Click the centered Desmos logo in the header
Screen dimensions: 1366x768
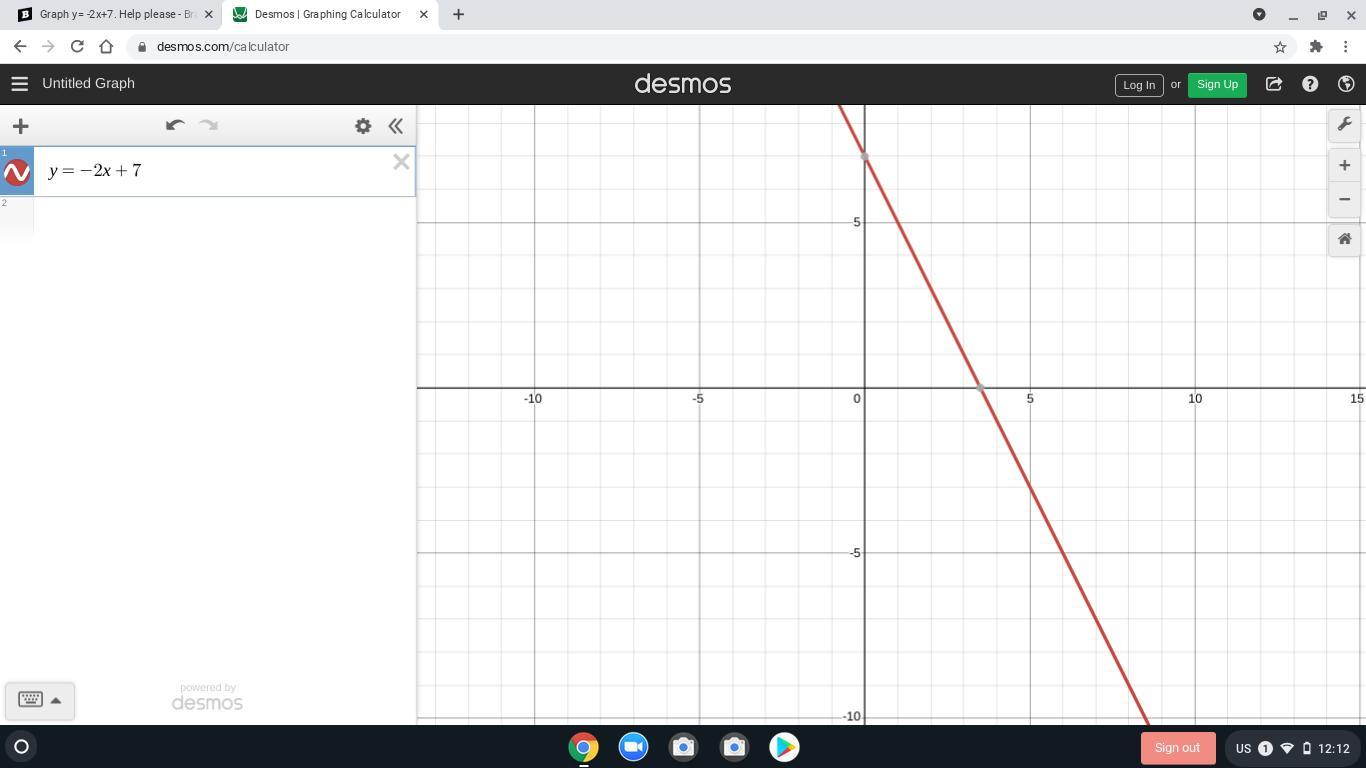click(x=683, y=84)
